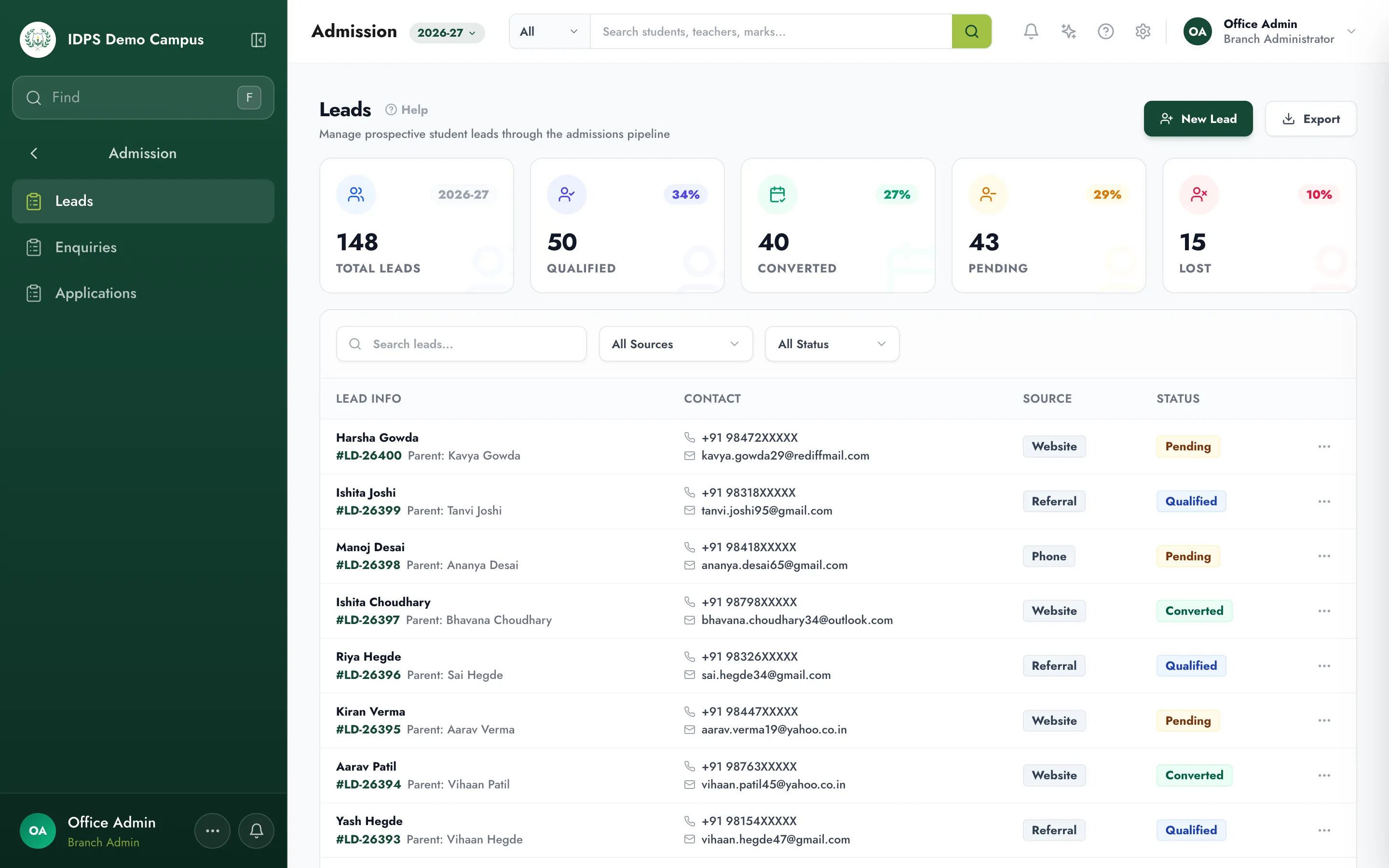1389x868 pixels.
Task: Open the All search scope dropdown
Action: click(549, 31)
